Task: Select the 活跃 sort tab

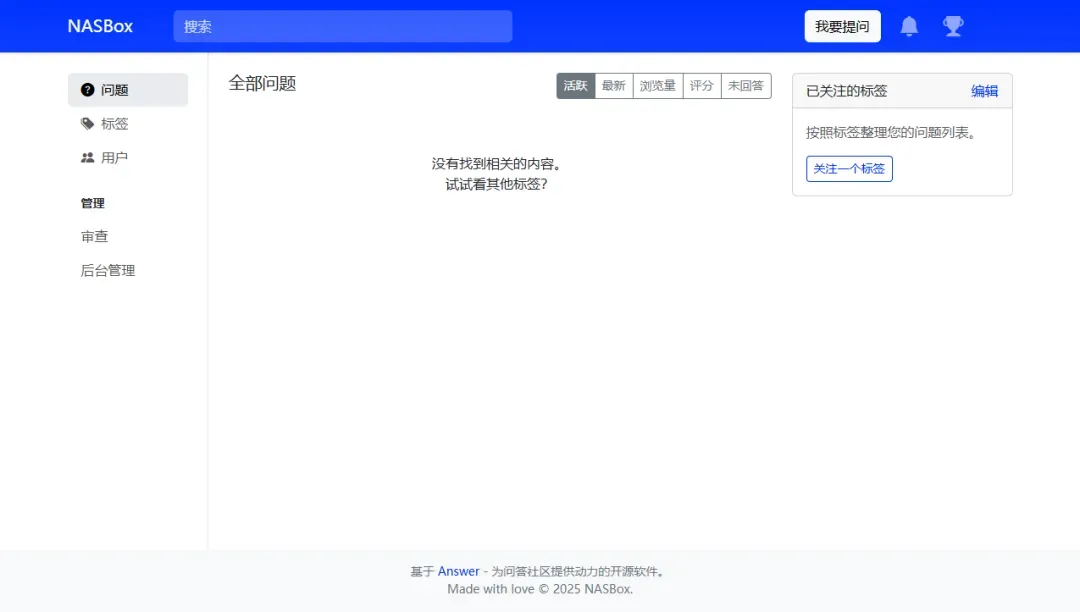Action: pos(576,86)
